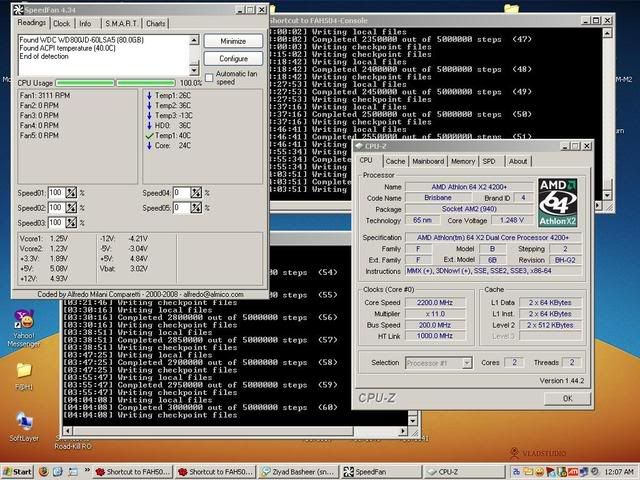Click the first CPU Usage green bar
The image size is (640, 480).
pyautogui.click(x=84, y=83)
